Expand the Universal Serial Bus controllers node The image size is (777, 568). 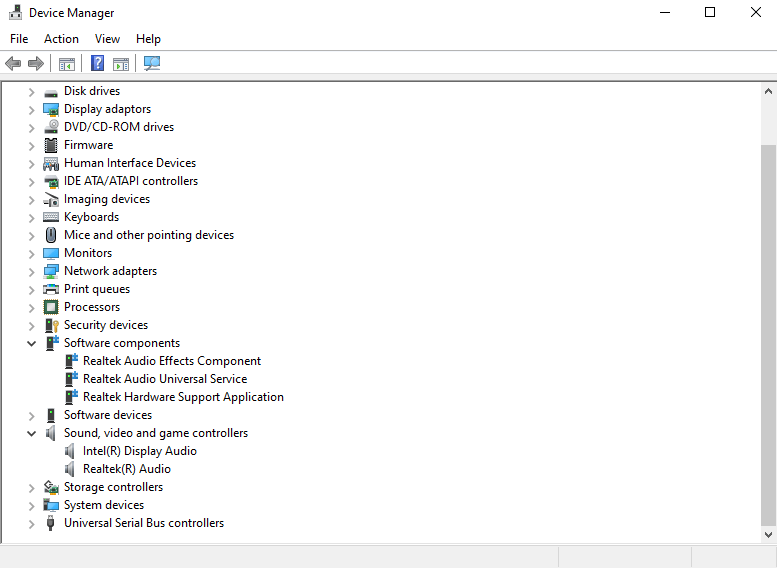31,523
